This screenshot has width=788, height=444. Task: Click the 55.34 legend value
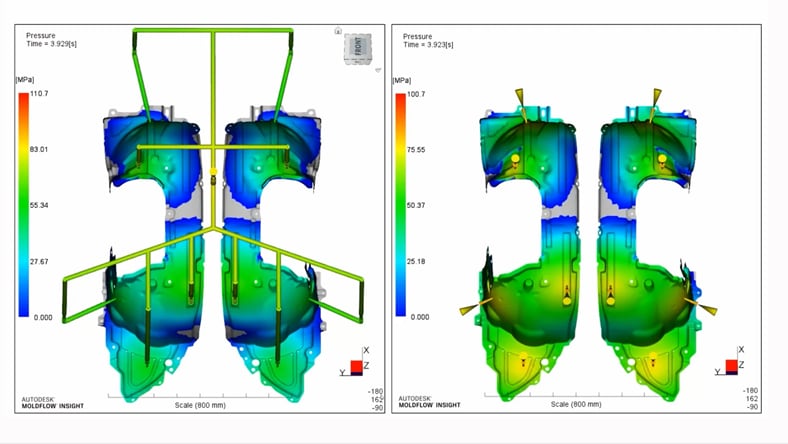pyautogui.click(x=39, y=205)
